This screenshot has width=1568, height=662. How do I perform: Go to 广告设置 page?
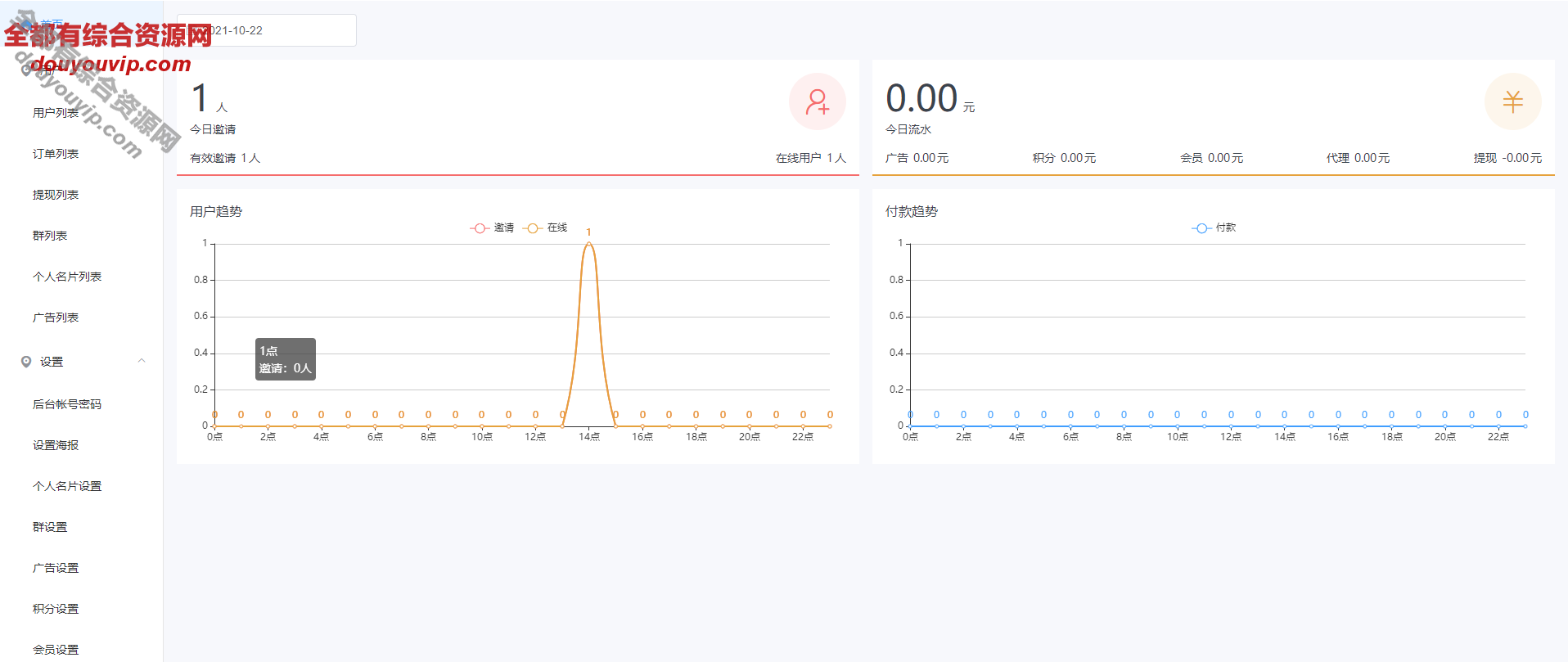coord(56,568)
